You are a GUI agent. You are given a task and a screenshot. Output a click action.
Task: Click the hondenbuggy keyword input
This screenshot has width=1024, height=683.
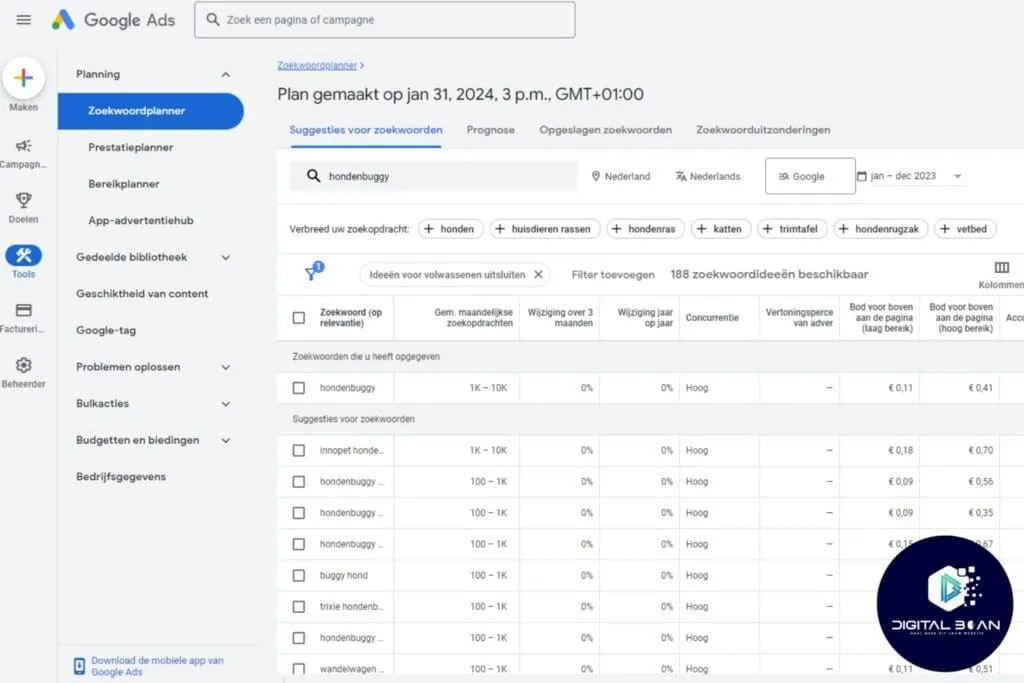tap(434, 176)
